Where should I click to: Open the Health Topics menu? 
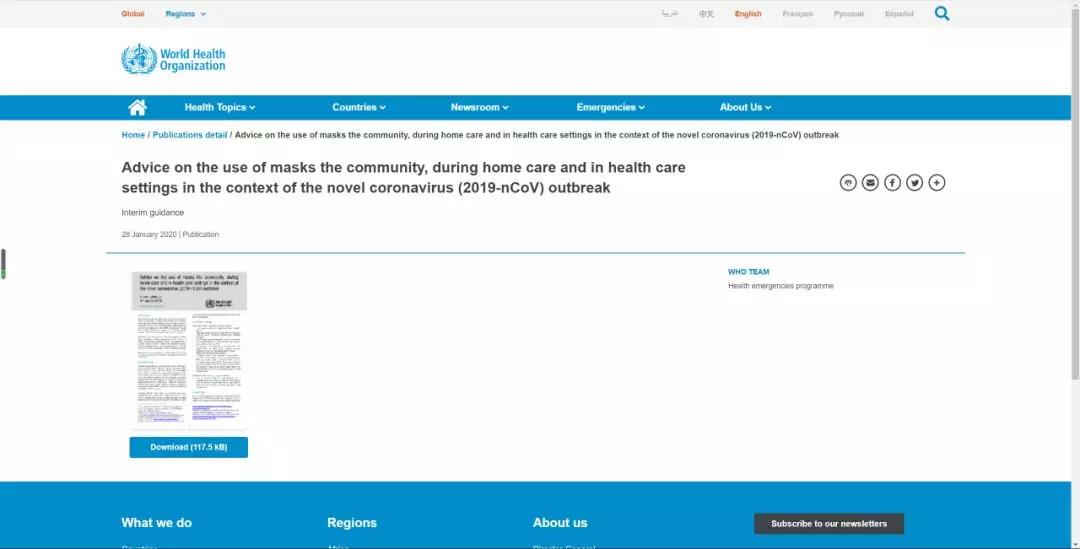(220, 107)
